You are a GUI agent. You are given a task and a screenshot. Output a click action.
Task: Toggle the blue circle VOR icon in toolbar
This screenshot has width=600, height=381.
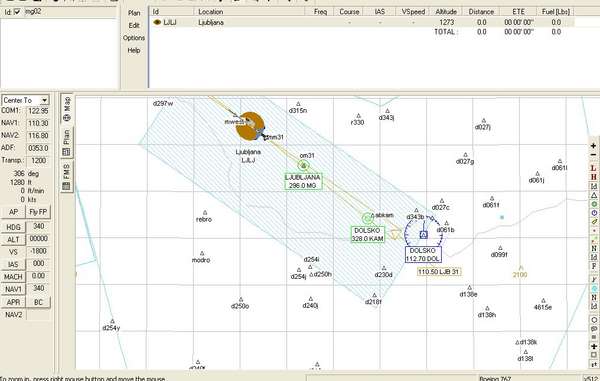(593, 213)
